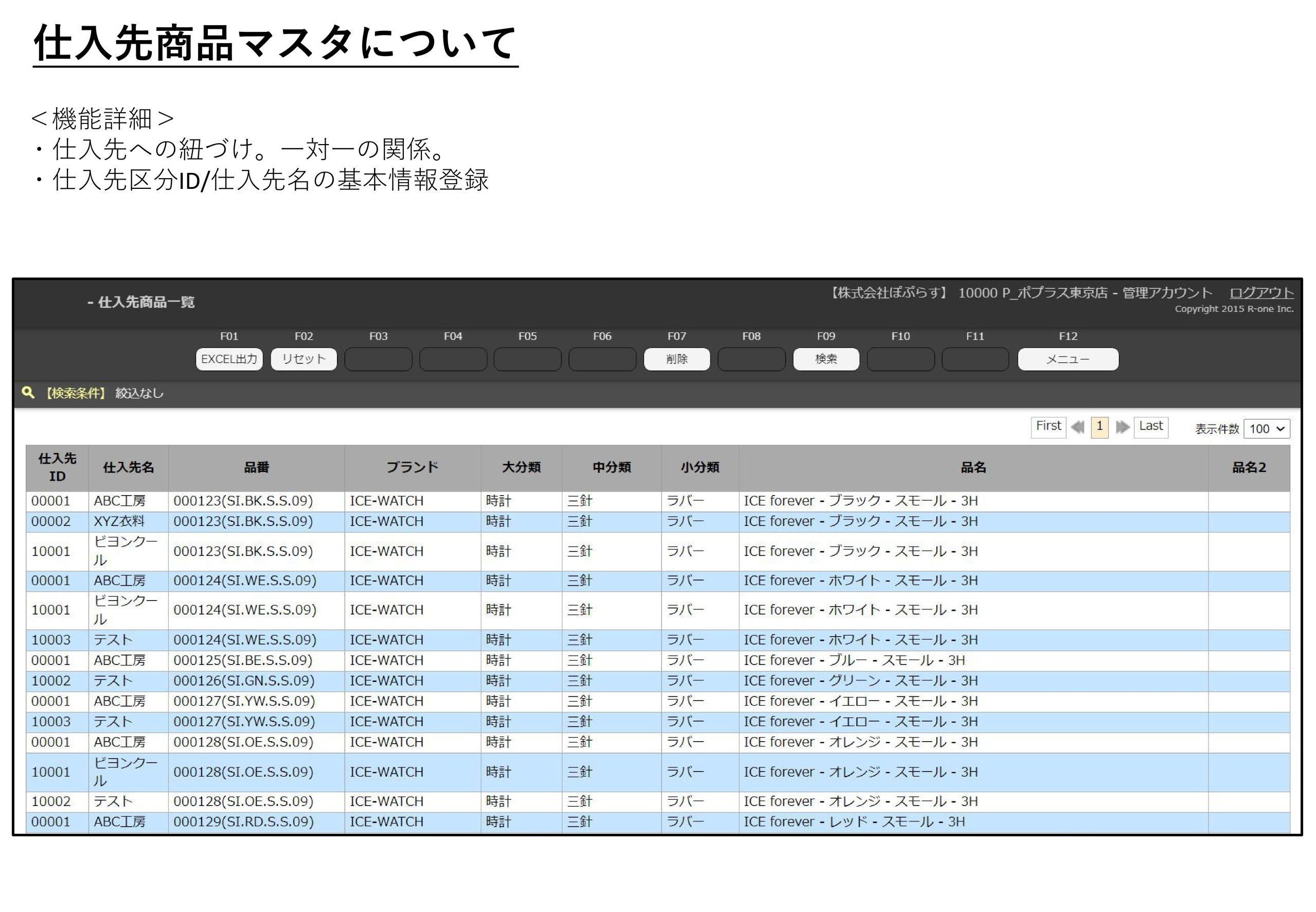1316x912 pixels.
Task: Click the リセット F02 button
Action: (304, 359)
